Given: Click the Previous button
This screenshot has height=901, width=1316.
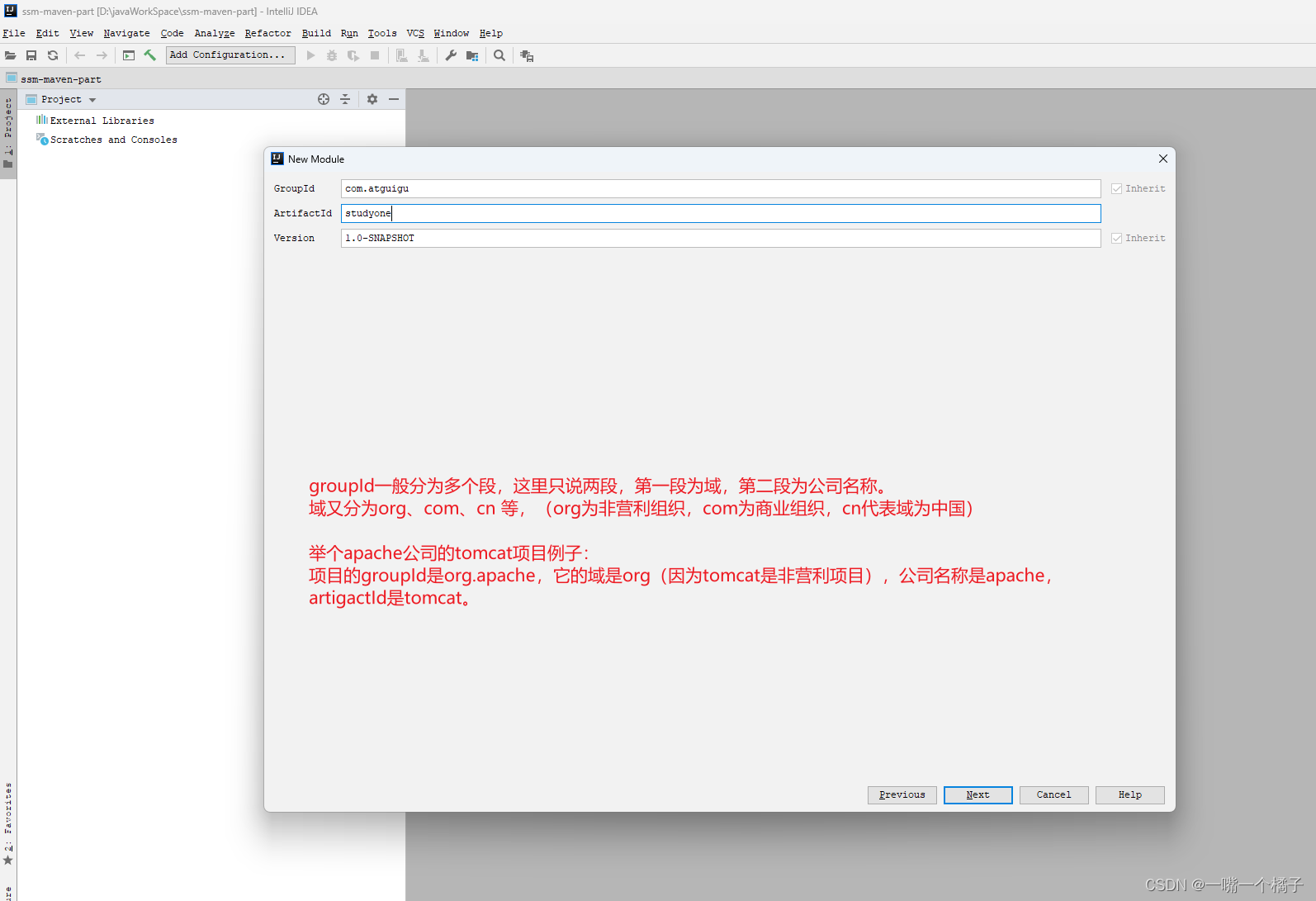Looking at the screenshot, I should 902,794.
